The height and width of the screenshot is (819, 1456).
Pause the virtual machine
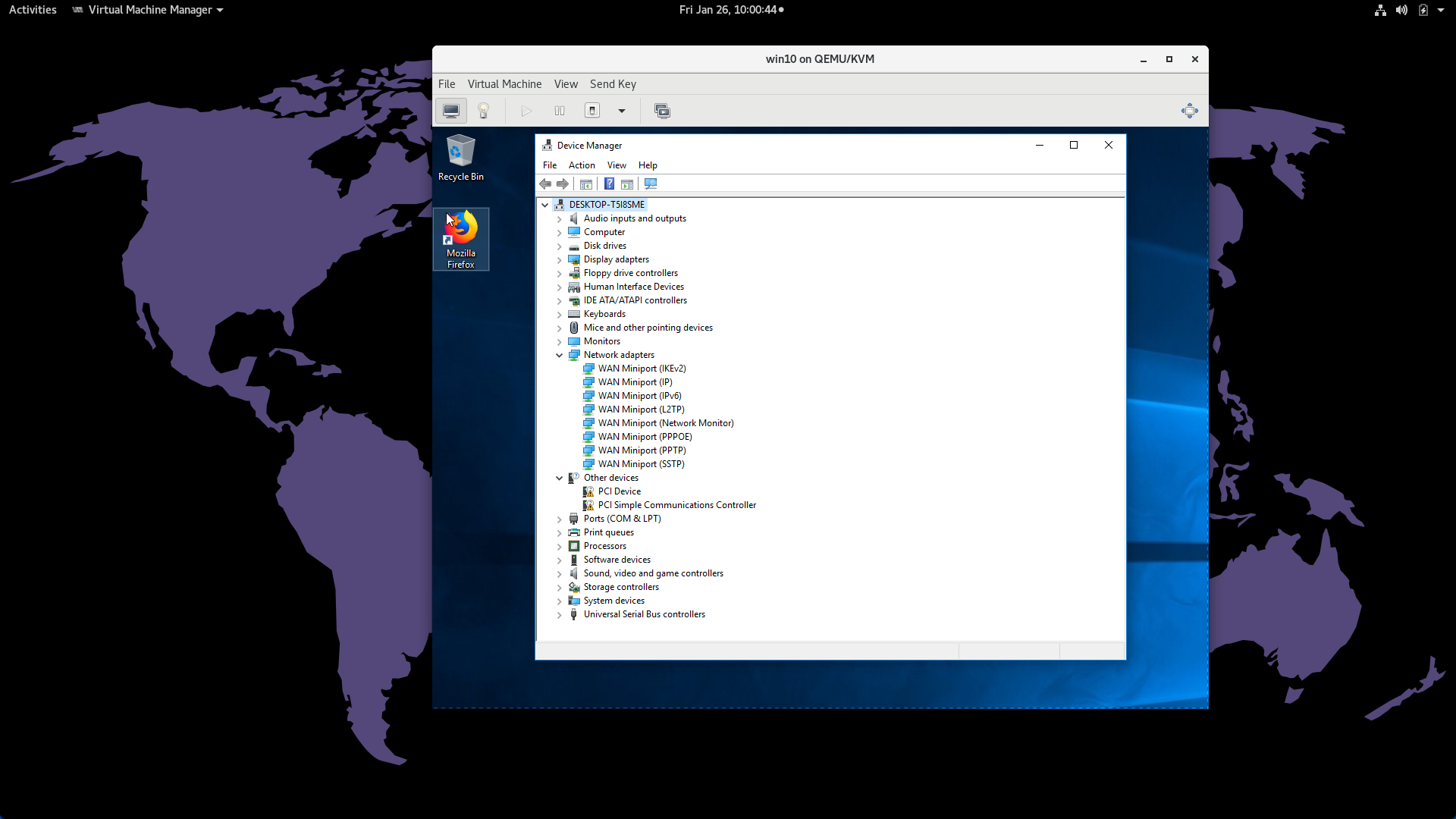(x=560, y=111)
